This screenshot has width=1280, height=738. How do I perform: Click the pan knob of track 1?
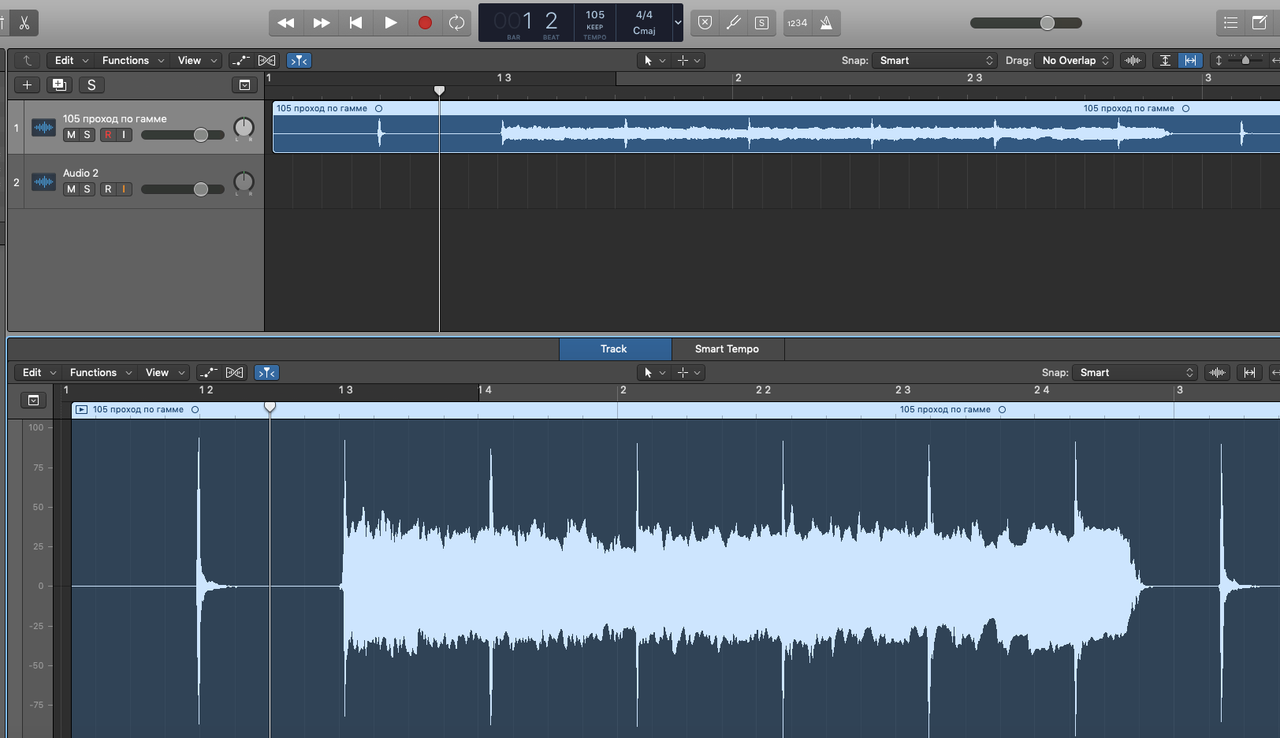click(244, 128)
